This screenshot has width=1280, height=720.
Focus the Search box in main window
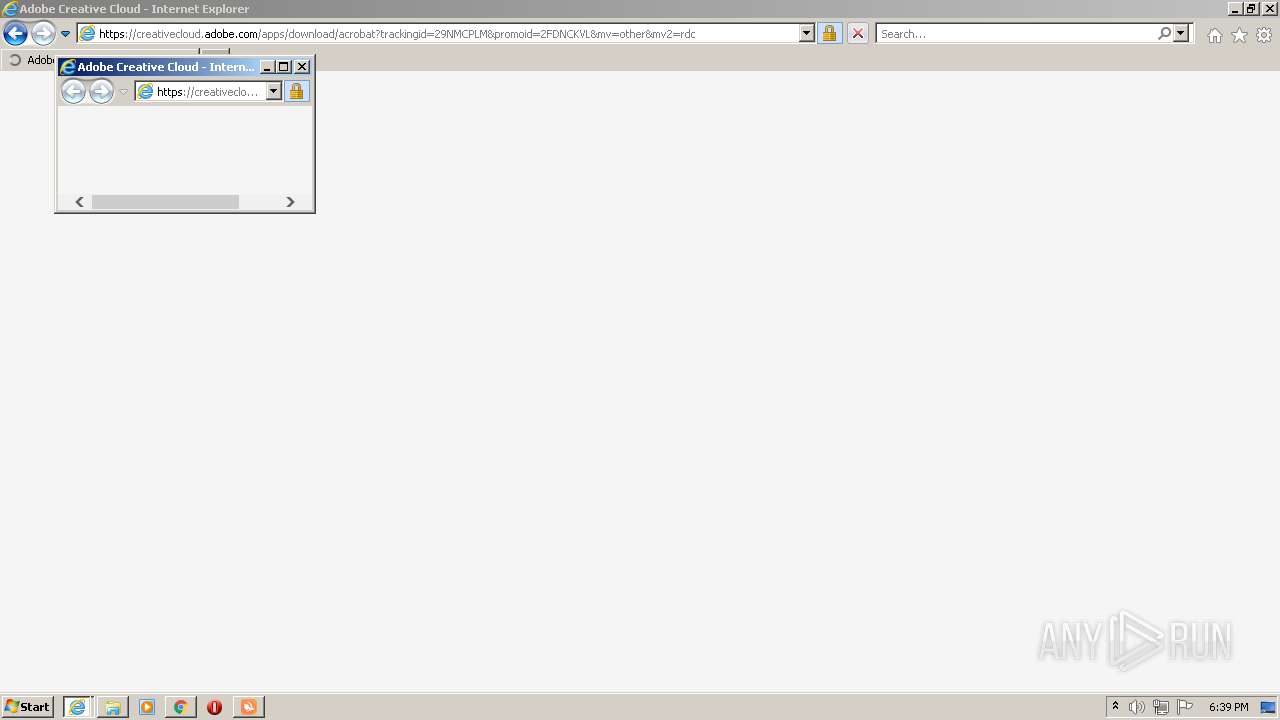point(1016,34)
